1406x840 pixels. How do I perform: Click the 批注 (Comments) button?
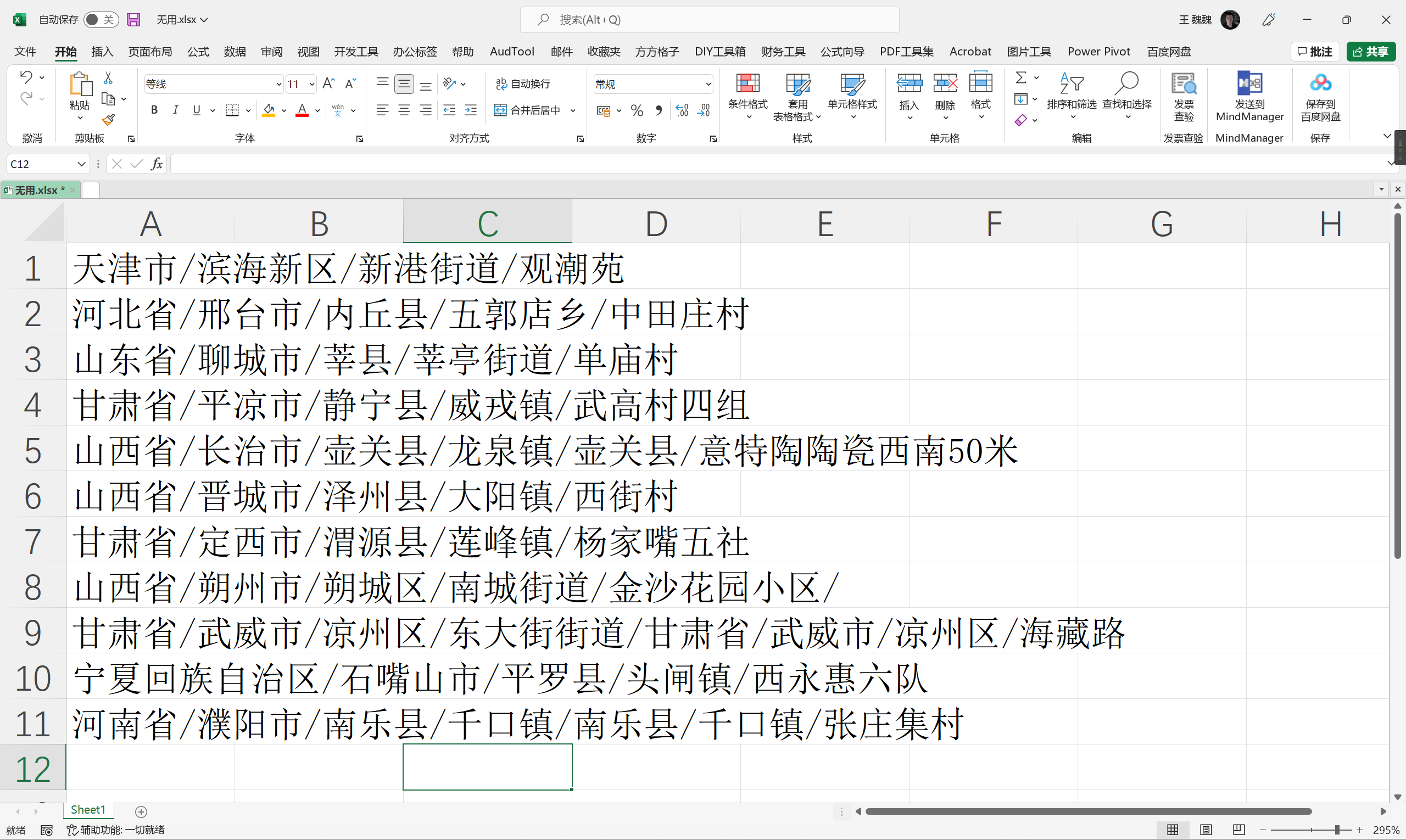[1315, 52]
